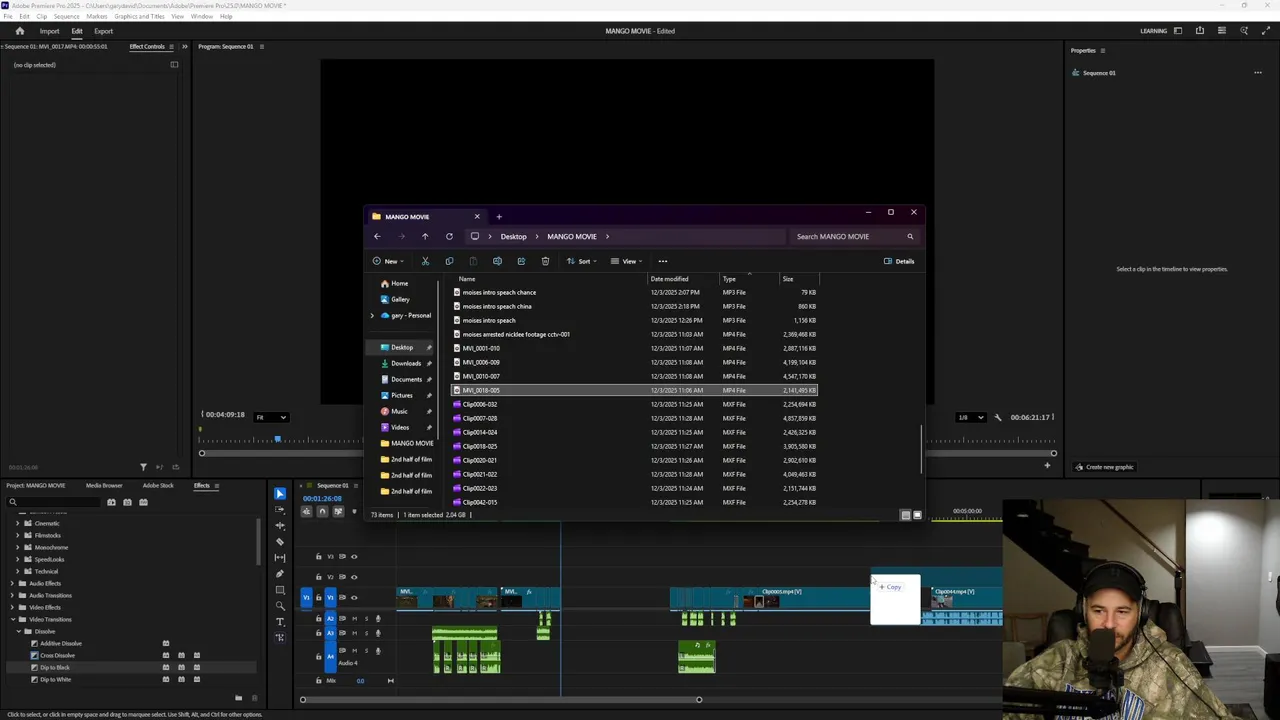Viewport: 1280px width, 720px height.
Task: Toggle V1 source patching button
Action: pos(307,598)
